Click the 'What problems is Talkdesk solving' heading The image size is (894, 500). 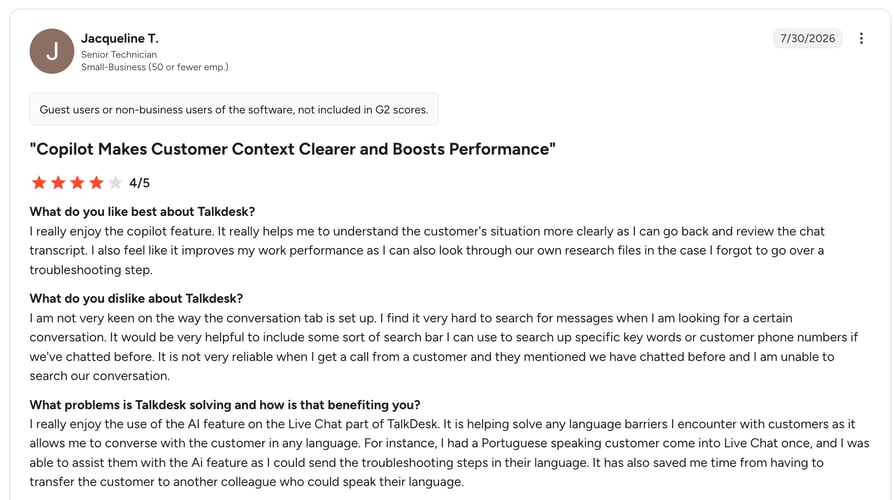225,405
